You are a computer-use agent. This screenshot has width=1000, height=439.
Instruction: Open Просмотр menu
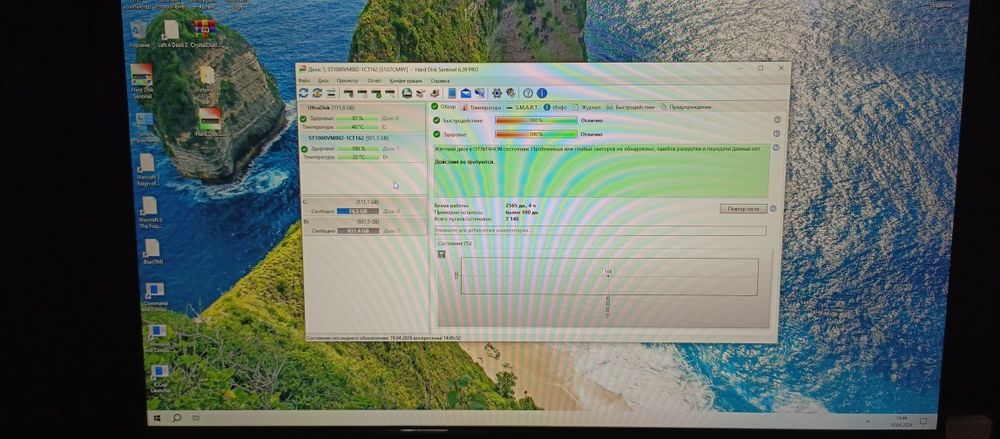coord(347,81)
